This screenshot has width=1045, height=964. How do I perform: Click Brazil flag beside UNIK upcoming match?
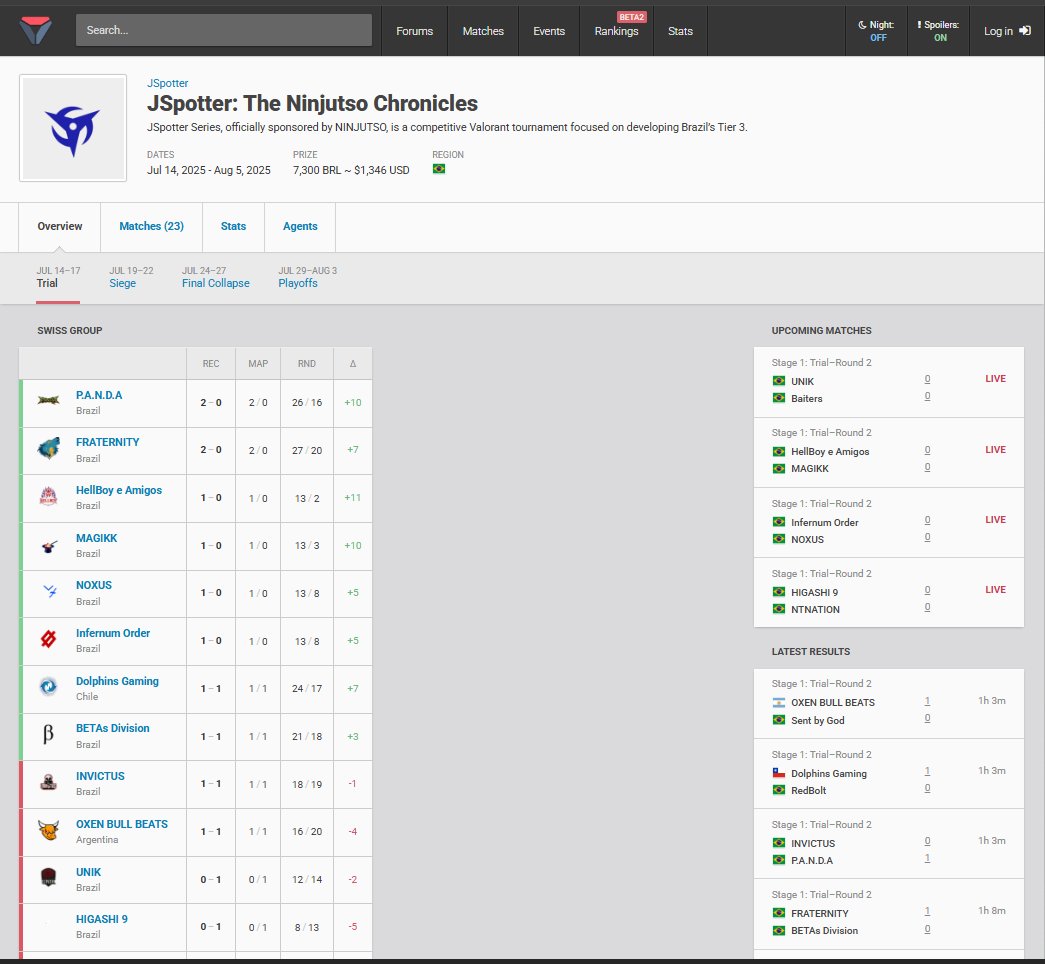pyautogui.click(x=778, y=381)
